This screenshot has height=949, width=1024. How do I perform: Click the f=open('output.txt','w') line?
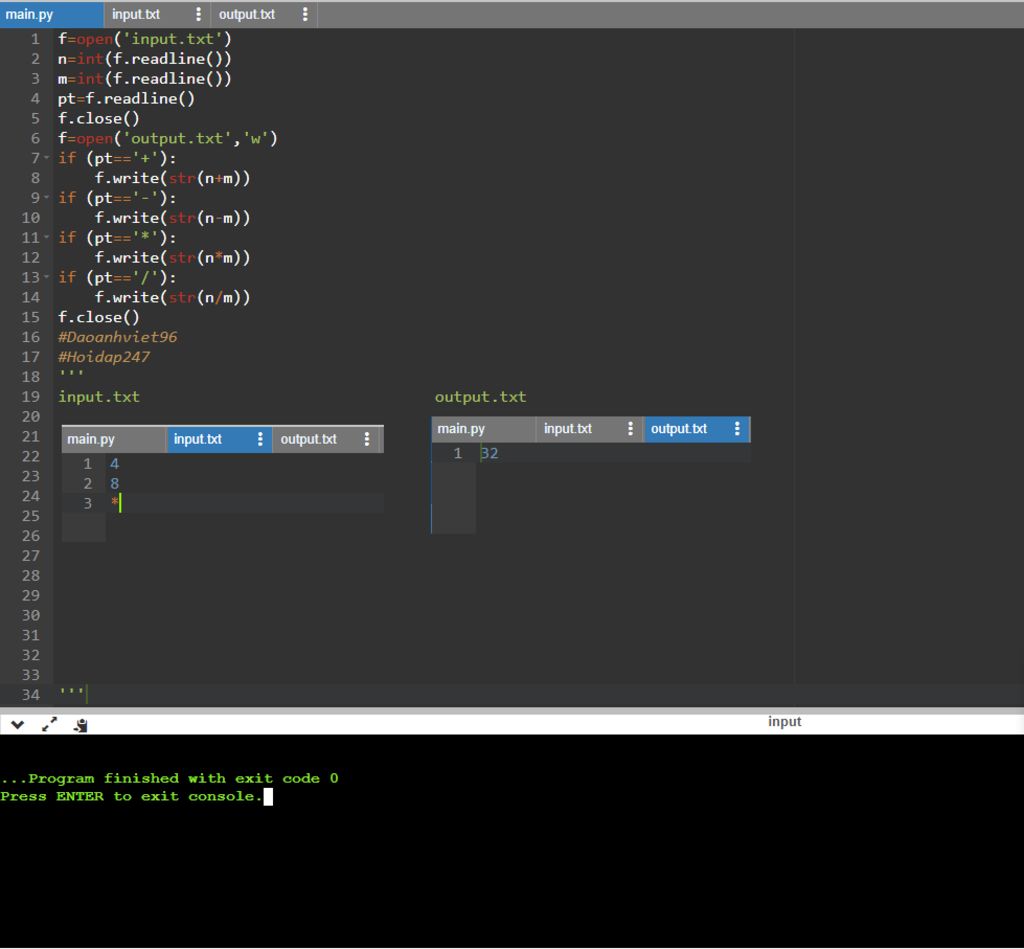[167, 138]
